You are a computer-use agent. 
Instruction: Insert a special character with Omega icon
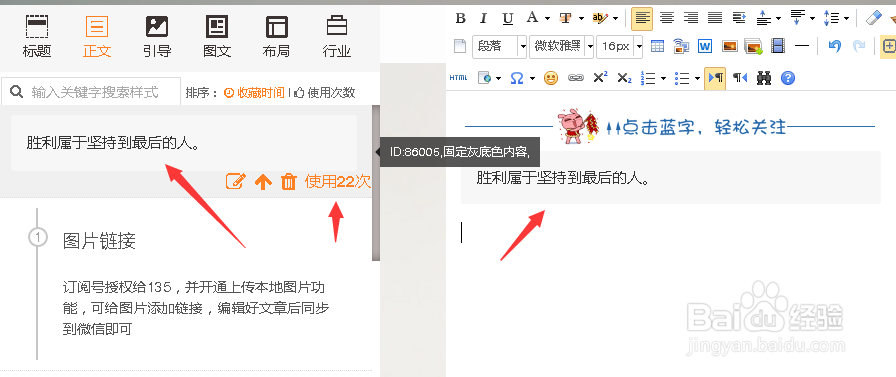click(517, 78)
